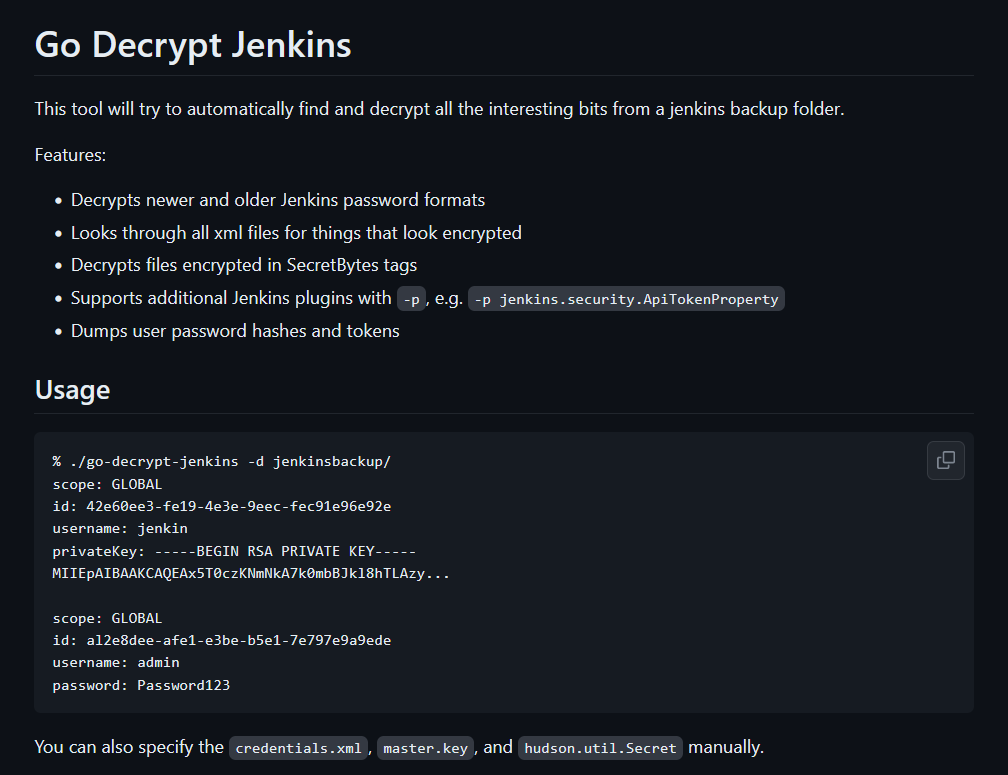Viewport: 1008px width, 775px height.
Task: Click the first "scope: GLOBAL" line under the command
Action: (x=107, y=484)
